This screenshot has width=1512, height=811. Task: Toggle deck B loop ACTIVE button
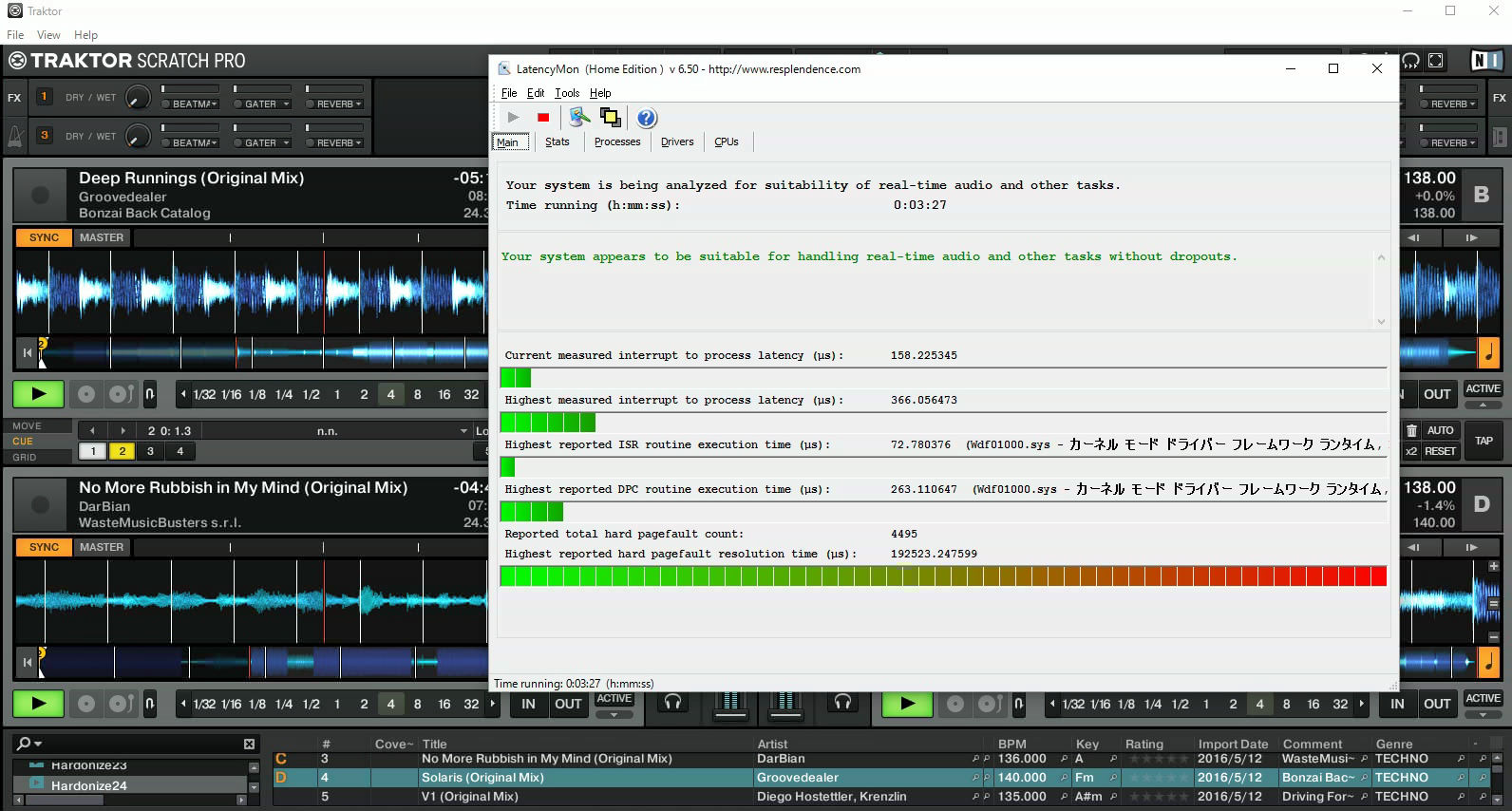coord(1483,388)
